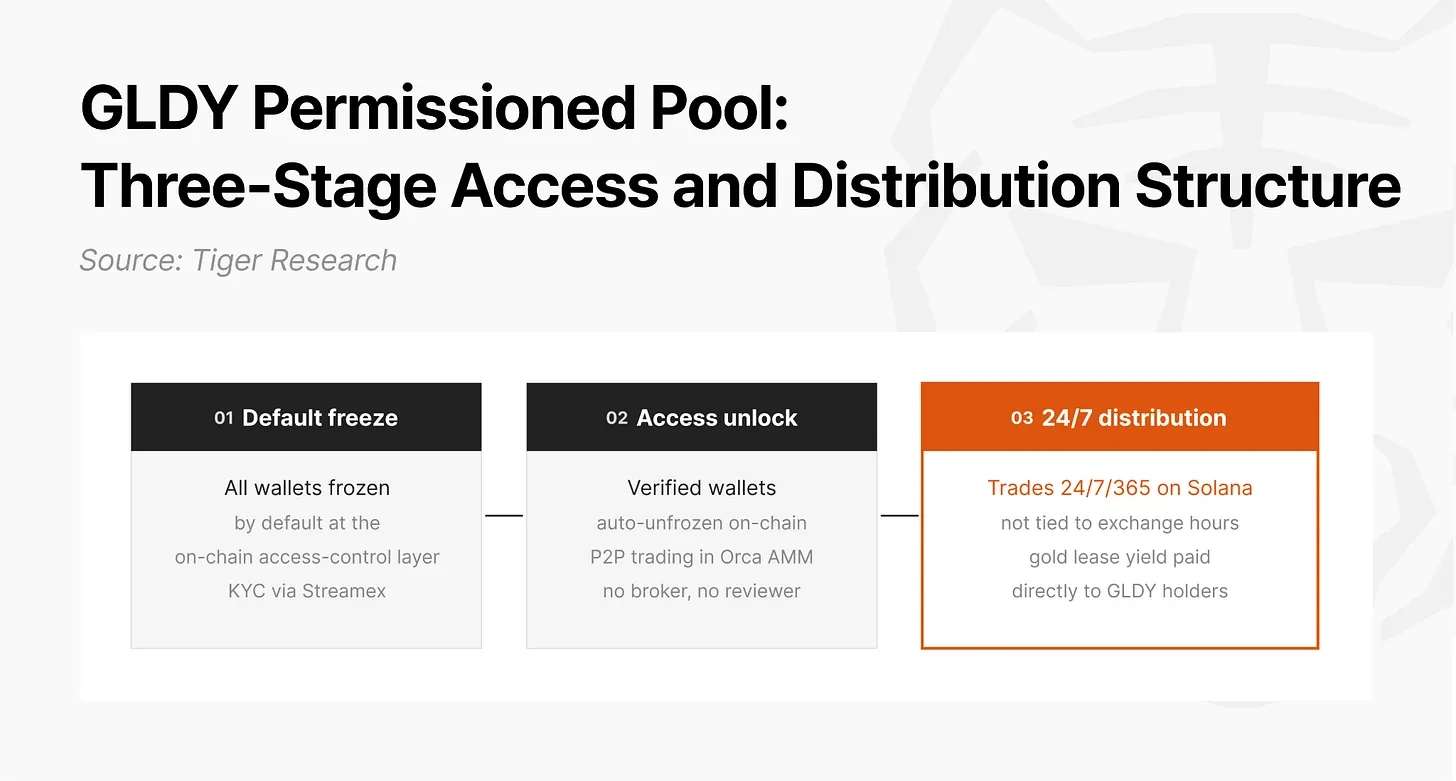
Task: Click 'Trades 24/7/365 on Solana' orange text
Action: coord(1120,488)
